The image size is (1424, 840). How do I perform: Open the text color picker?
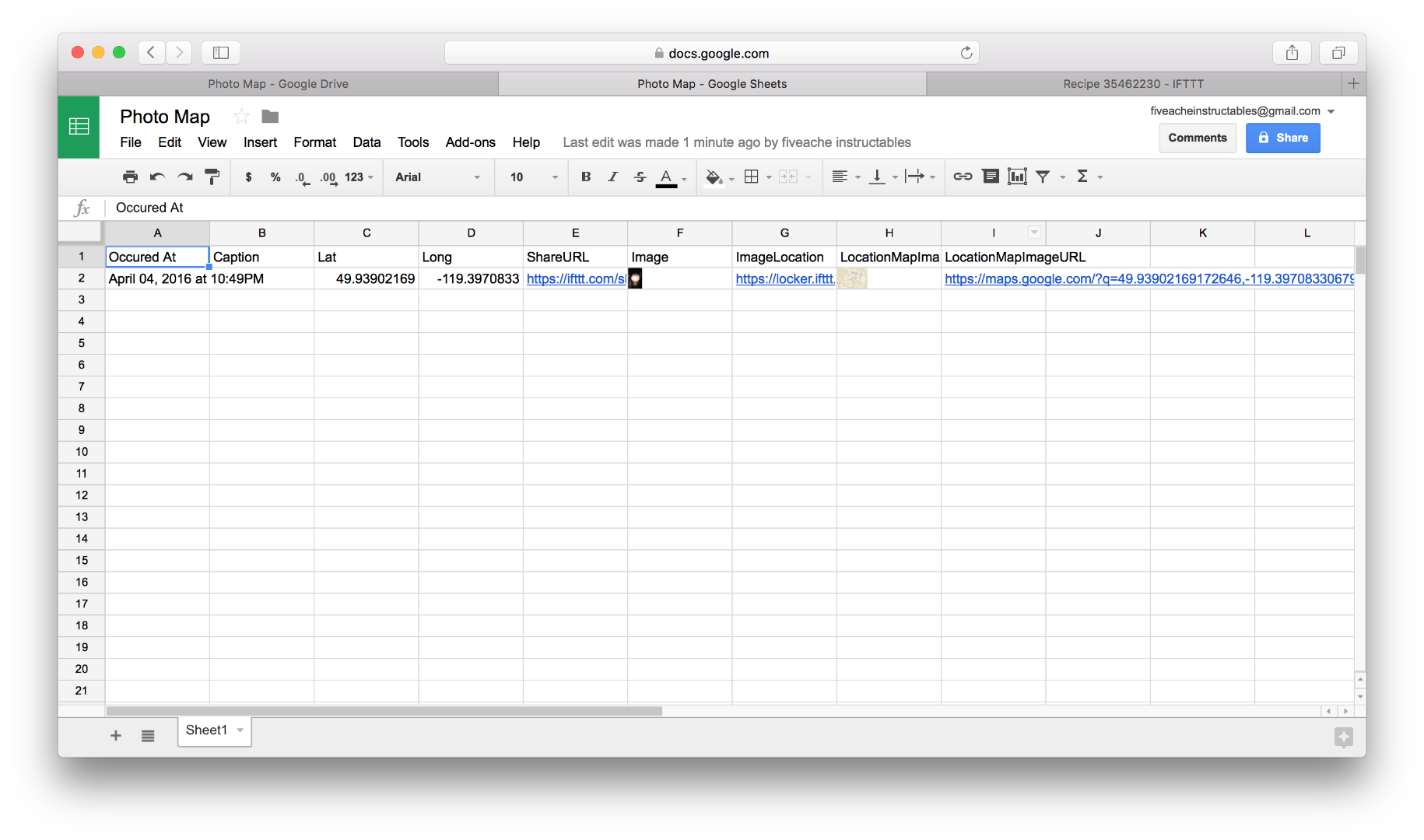[666, 177]
